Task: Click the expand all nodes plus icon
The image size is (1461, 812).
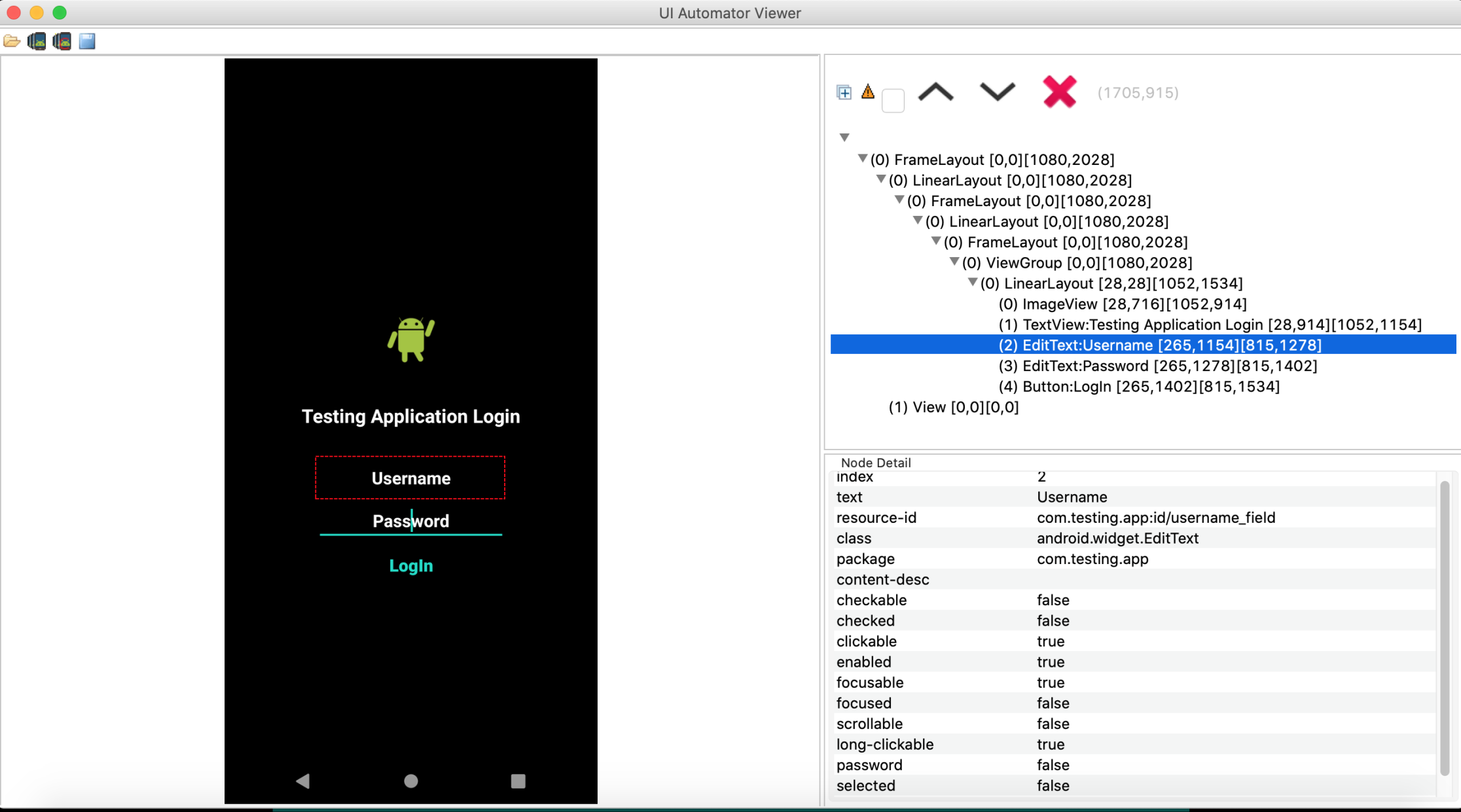Action: pyautogui.click(x=844, y=92)
